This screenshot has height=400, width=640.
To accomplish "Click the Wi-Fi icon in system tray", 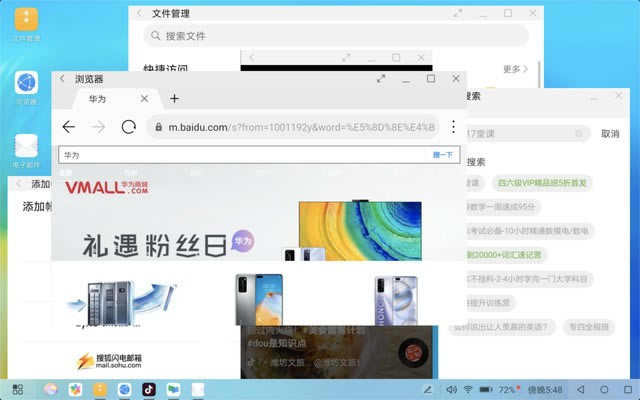I will pyautogui.click(x=467, y=388).
